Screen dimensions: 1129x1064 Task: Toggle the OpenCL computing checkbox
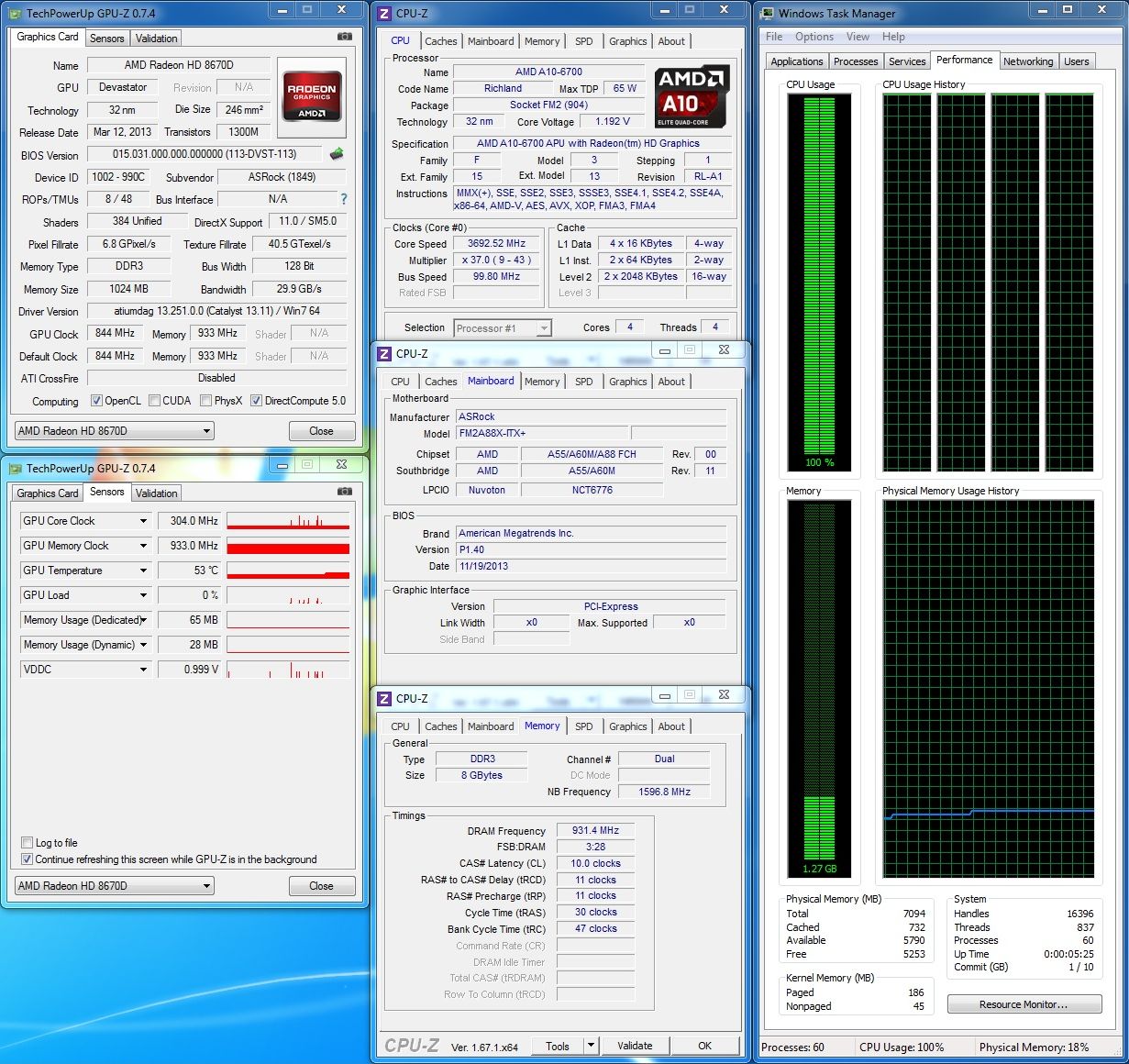[96, 401]
